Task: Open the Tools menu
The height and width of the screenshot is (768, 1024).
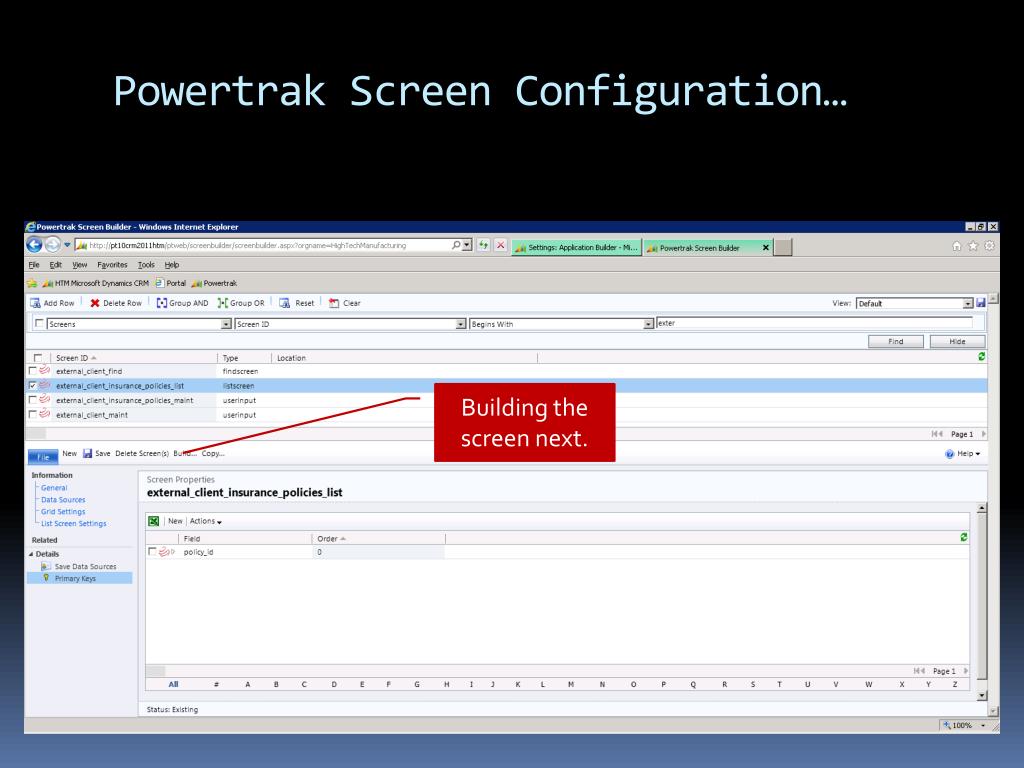Action: tap(146, 265)
